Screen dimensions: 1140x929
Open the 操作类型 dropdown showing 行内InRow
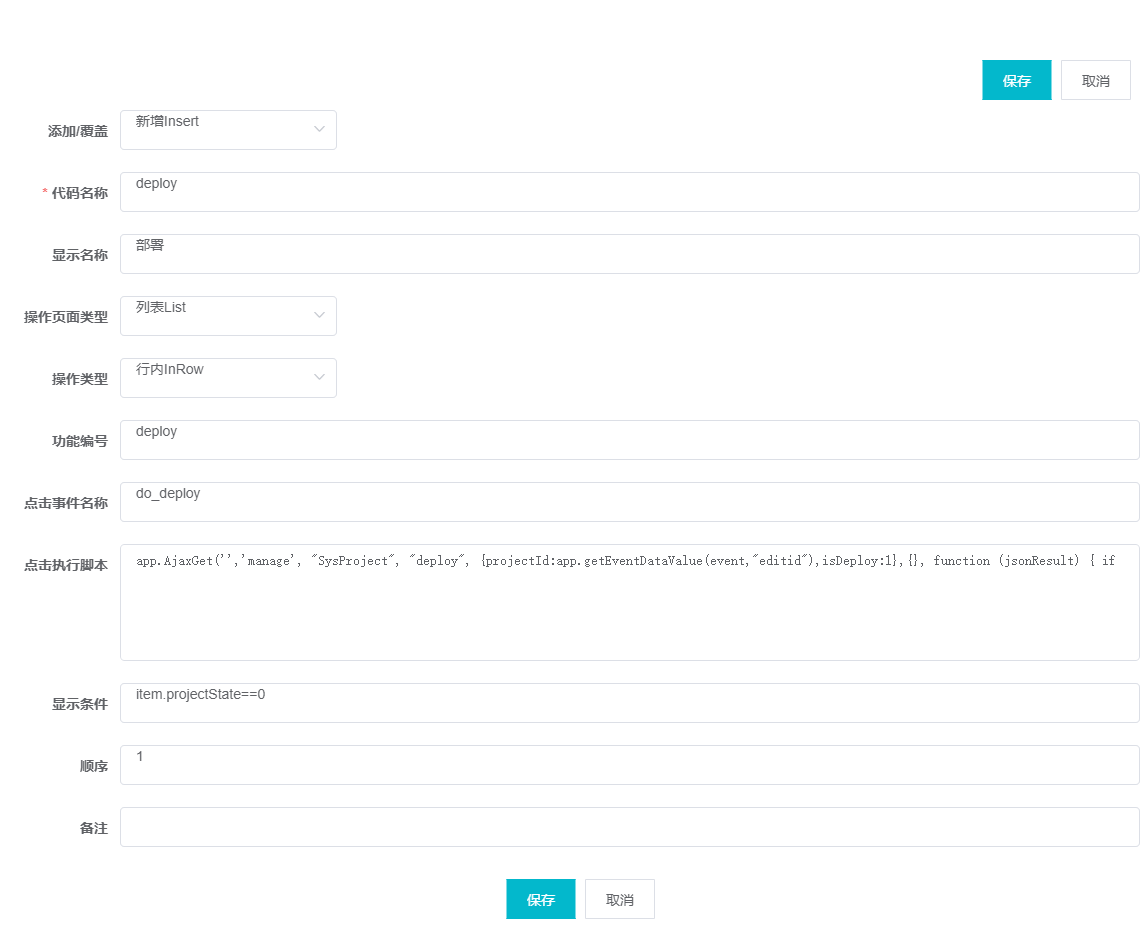coord(228,378)
